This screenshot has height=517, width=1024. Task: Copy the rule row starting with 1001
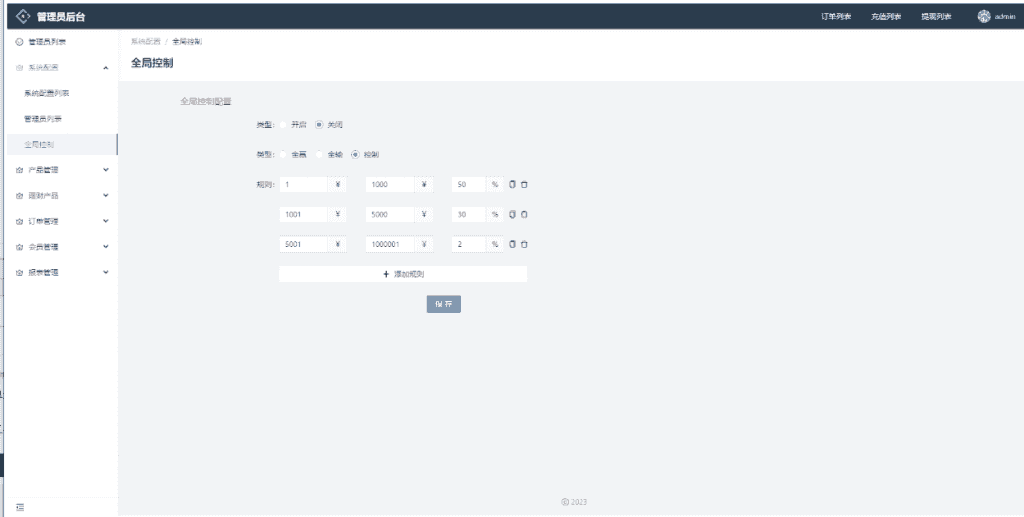pyautogui.click(x=512, y=214)
